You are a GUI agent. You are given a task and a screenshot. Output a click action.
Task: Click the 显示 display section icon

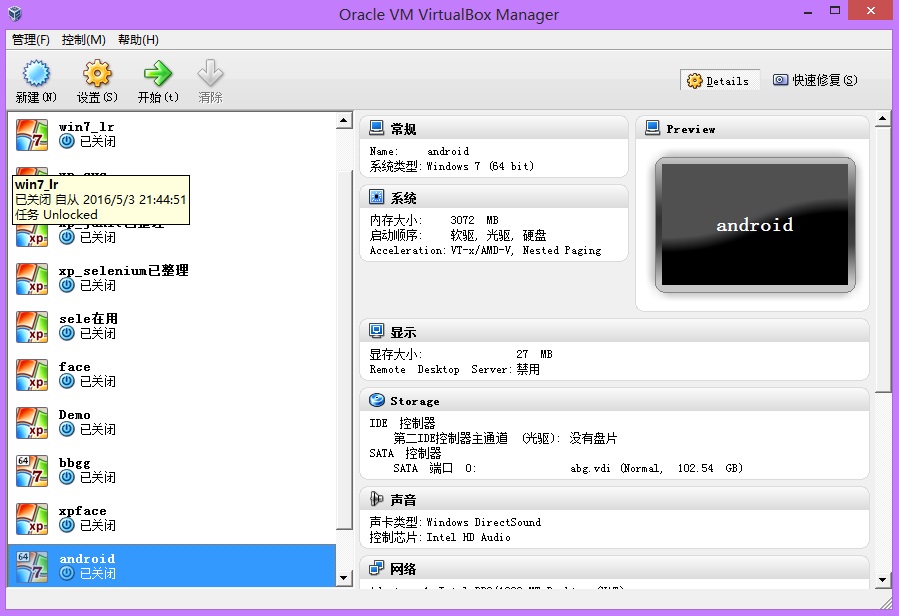pyautogui.click(x=377, y=331)
